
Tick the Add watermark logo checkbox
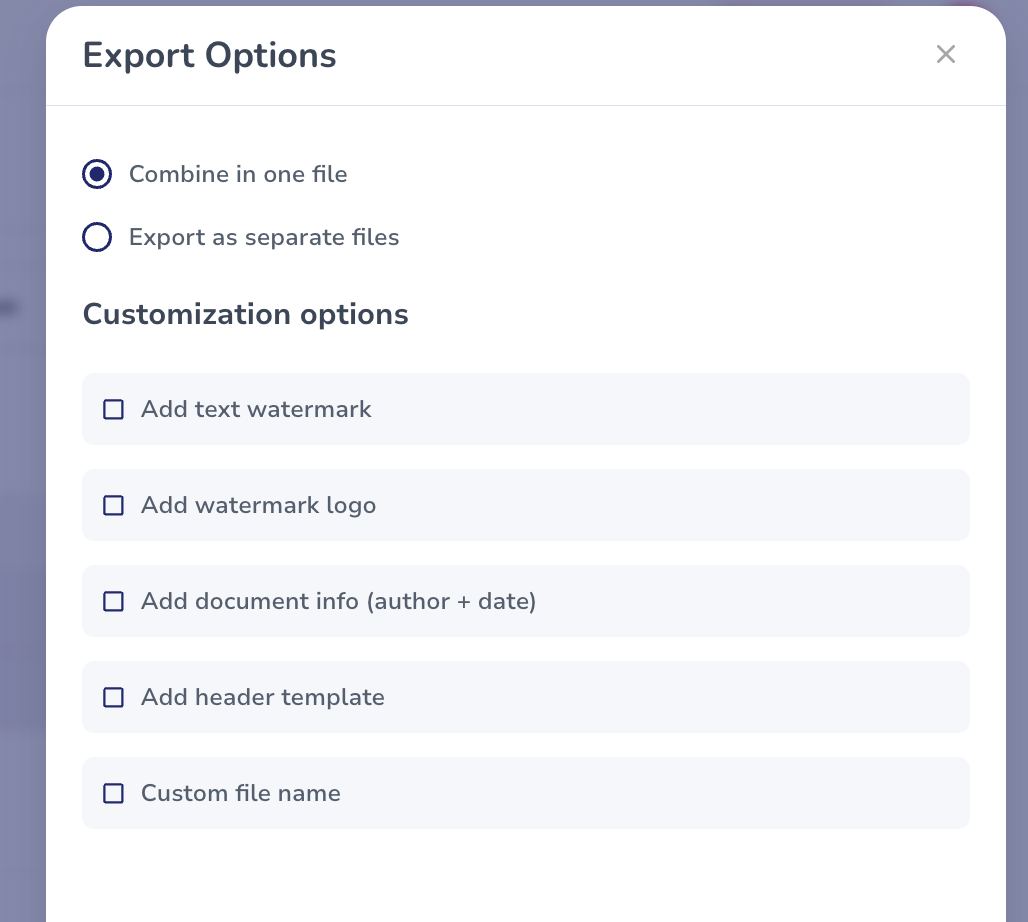[114, 505]
